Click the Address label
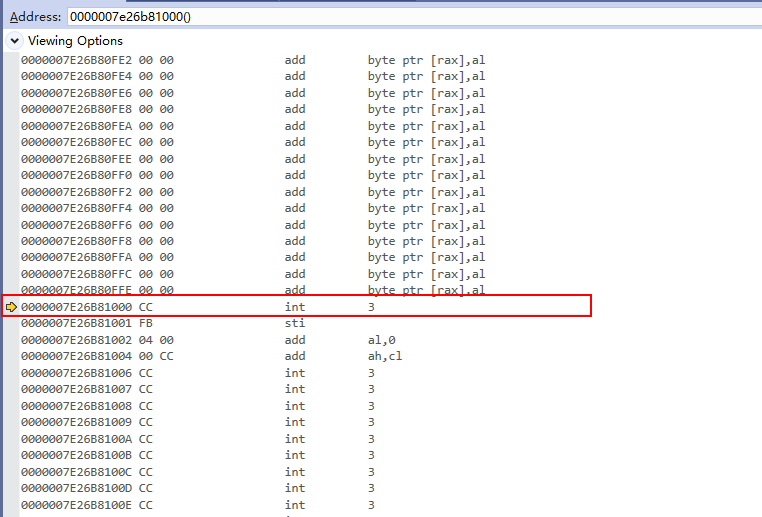762x517 pixels. [x=35, y=17]
